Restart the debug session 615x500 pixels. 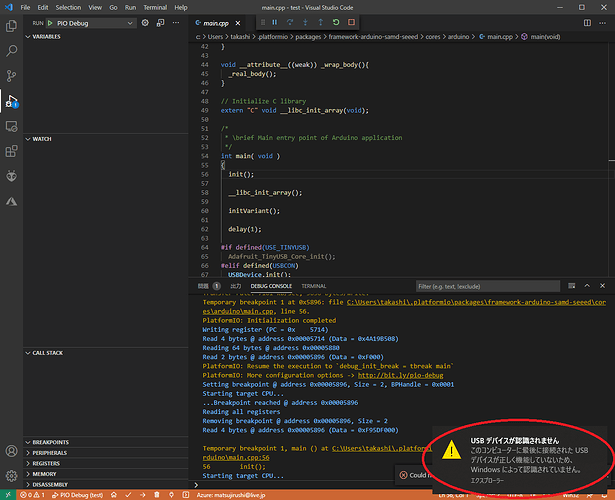coord(336,22)
